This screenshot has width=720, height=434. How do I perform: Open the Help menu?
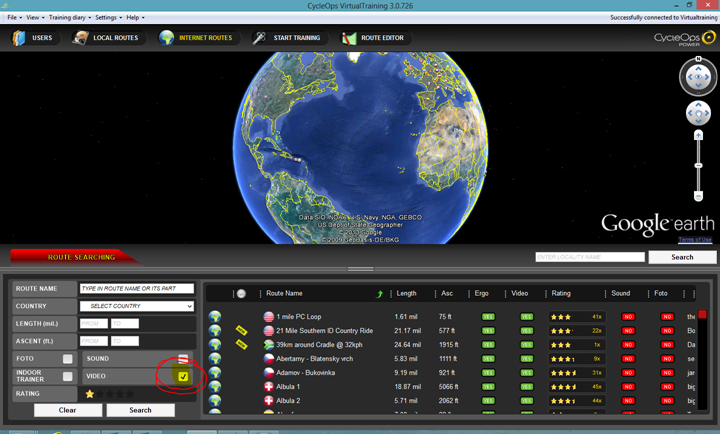point(135,17)
